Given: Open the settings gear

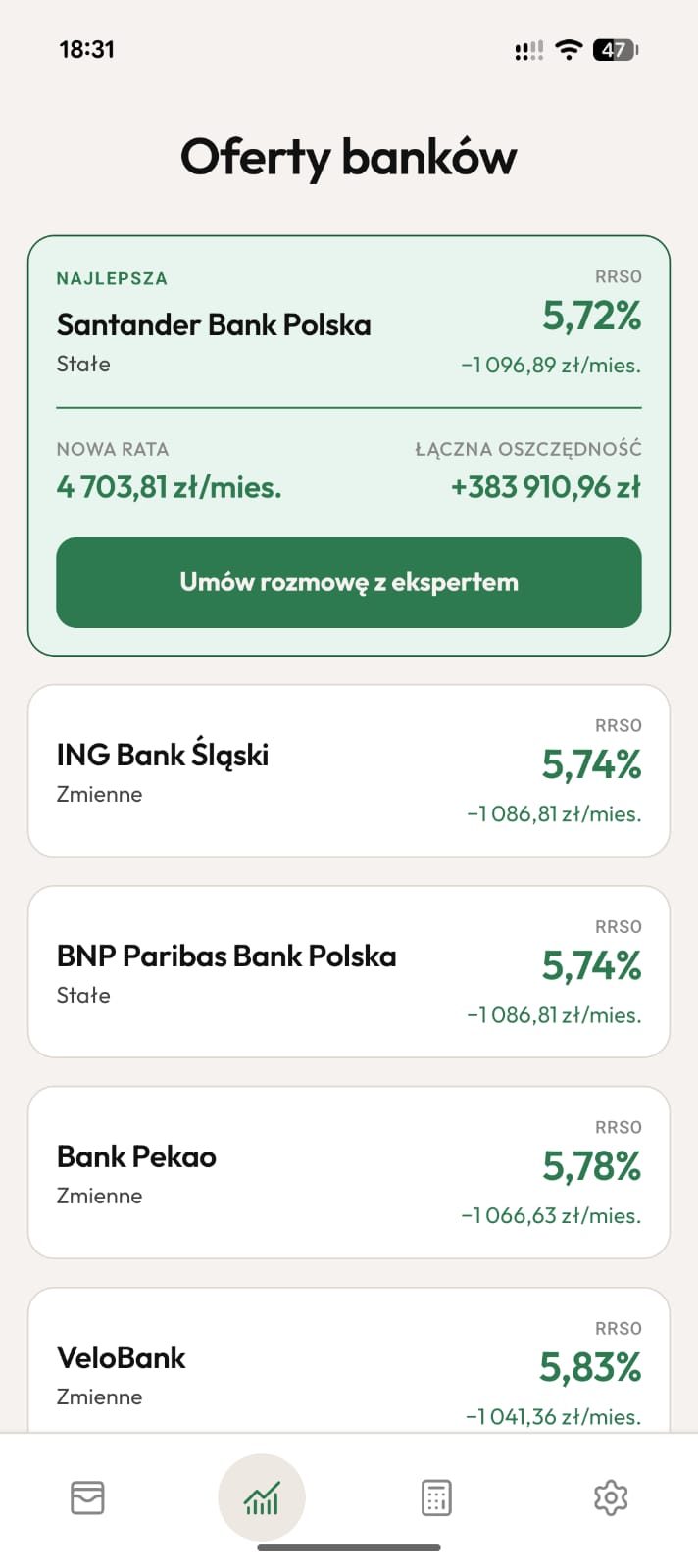Looking at the screenshot, I should click(x=611, y=1496).
